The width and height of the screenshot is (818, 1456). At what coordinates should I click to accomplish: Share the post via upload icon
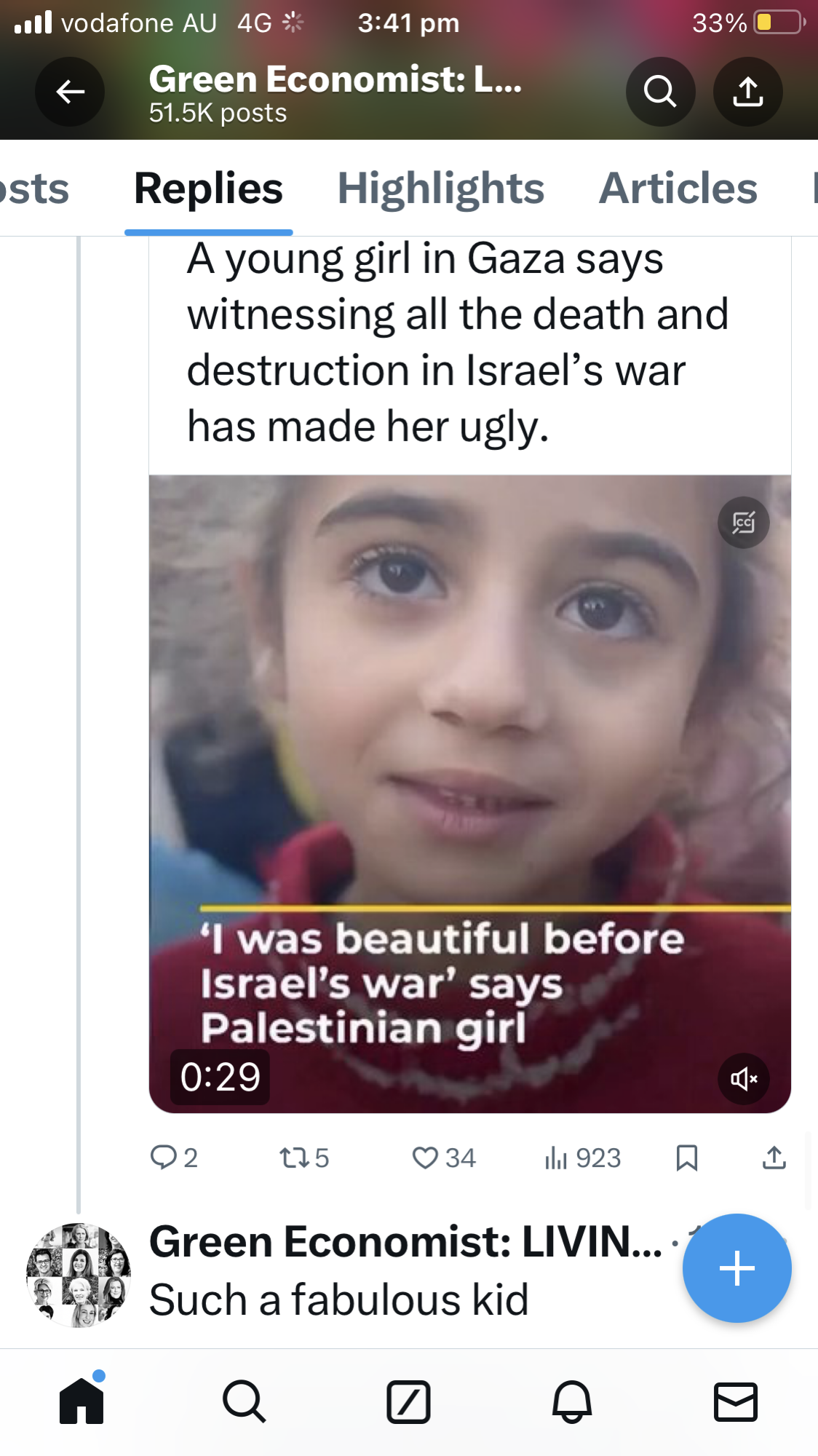774,1157
